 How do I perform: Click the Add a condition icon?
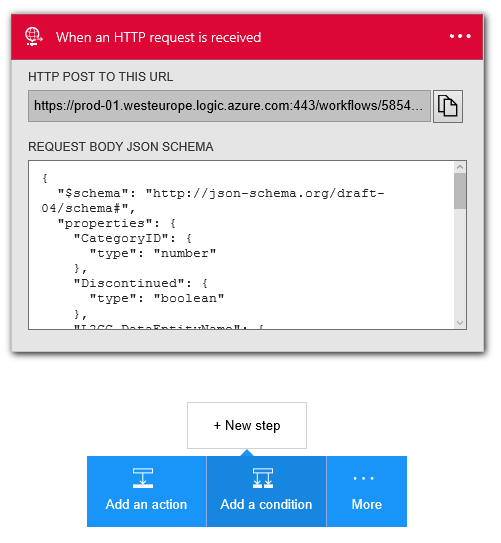pos(263,478)
